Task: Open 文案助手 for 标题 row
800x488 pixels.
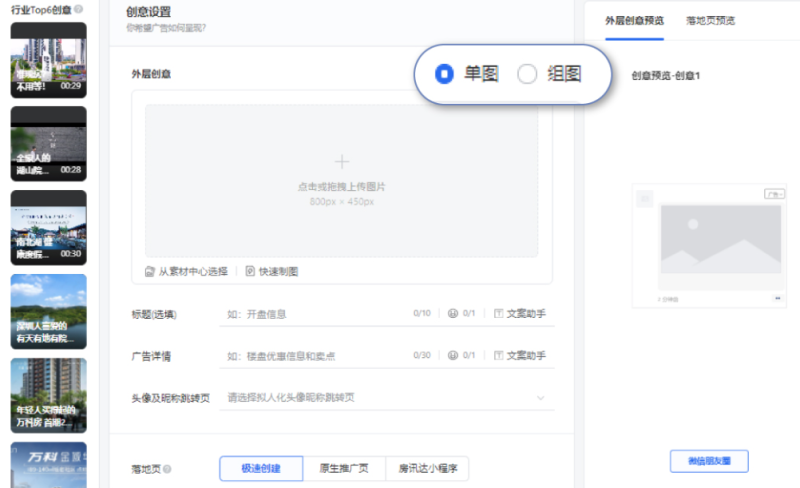Action: (520, 313)
